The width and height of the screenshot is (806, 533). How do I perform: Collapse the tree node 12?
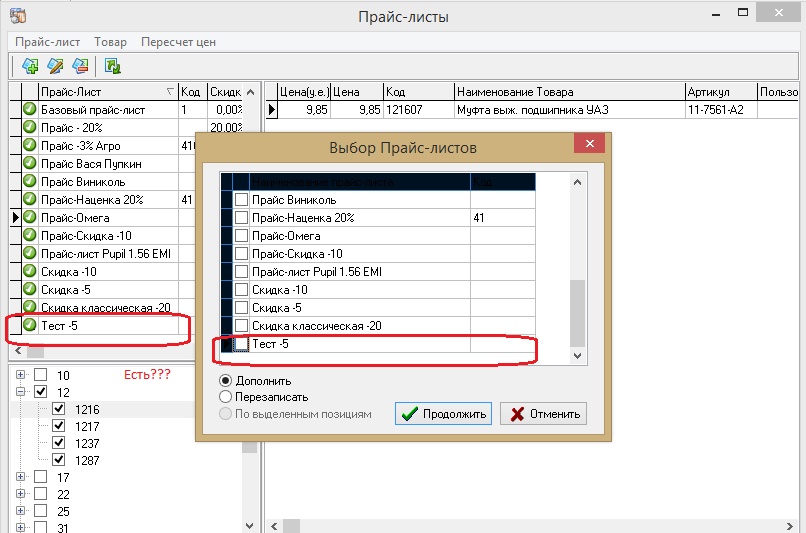tap(19, 392)
